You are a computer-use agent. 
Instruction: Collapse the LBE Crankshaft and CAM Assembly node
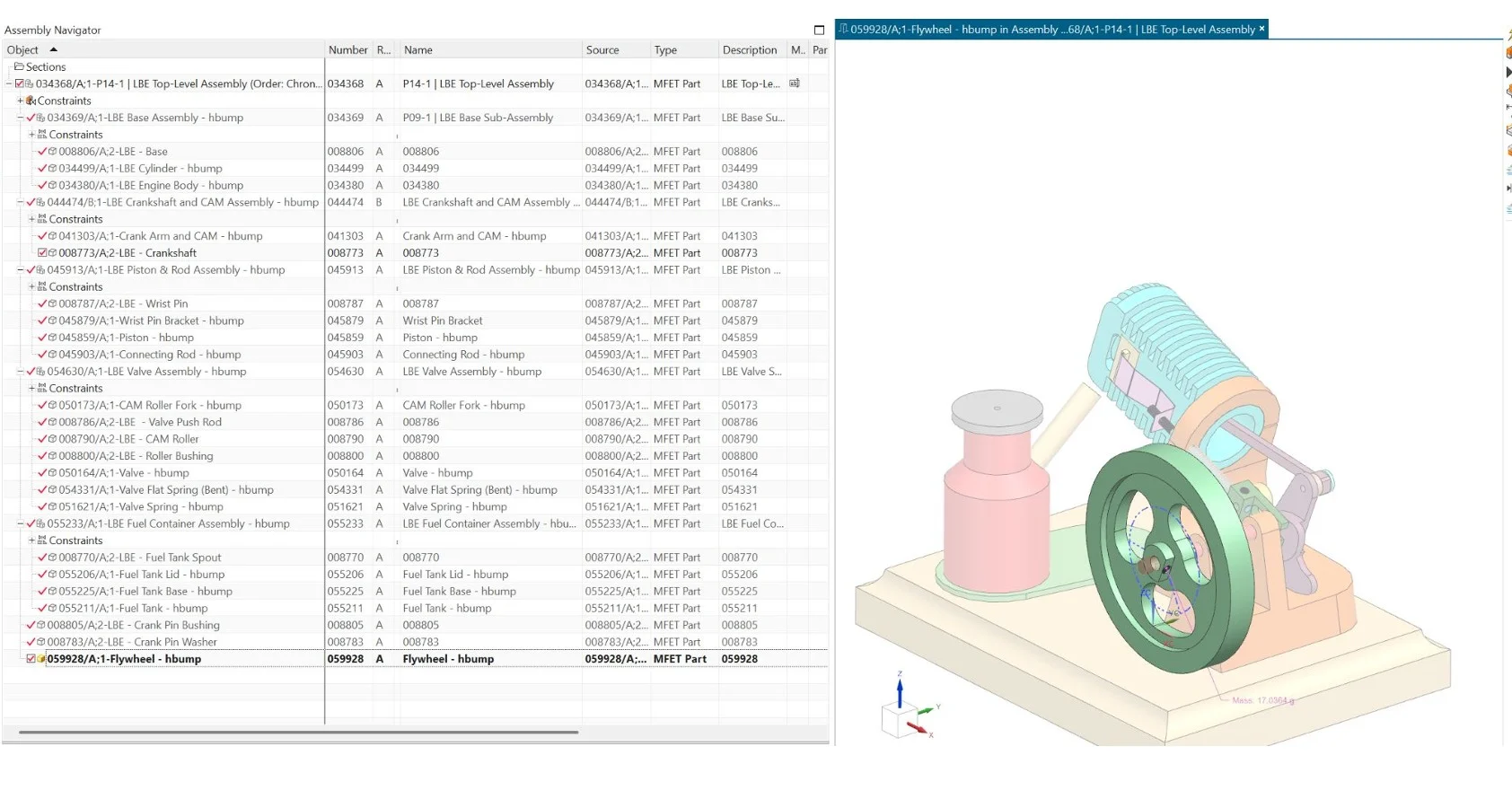click(x=21, y=202)
